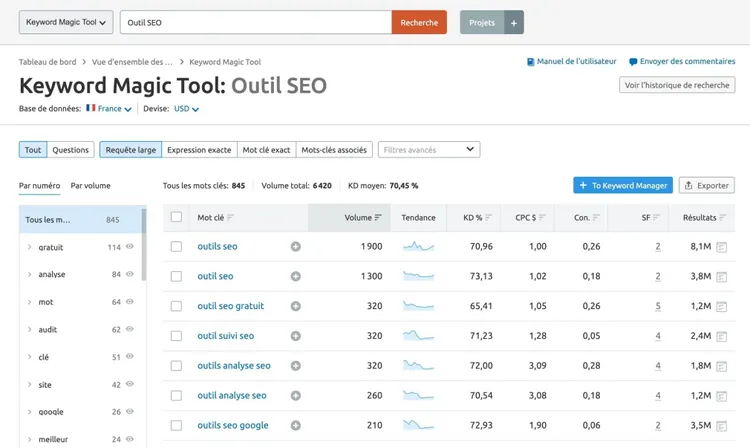Open SERP results icon for 'outil seo gratuit'
Image resolution: width=750 pixels, height=448 pixels.
(x=722, y=306)
